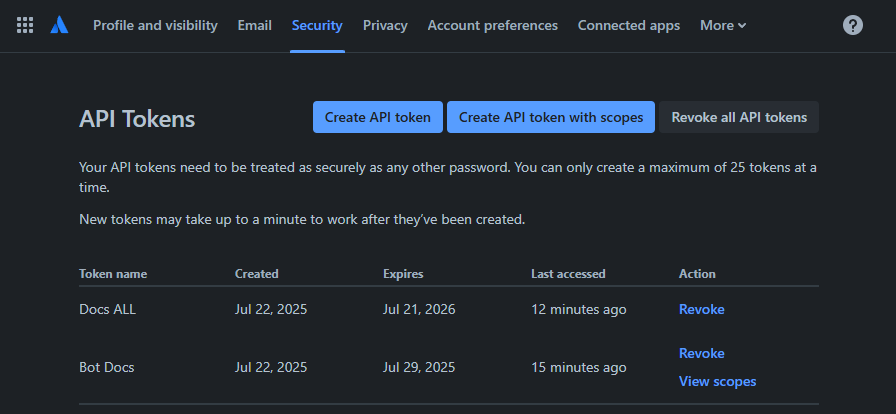Viewport: 896px width, 414px height.
Task: Switch to Connected apps tab
Action: coord(628,25)
